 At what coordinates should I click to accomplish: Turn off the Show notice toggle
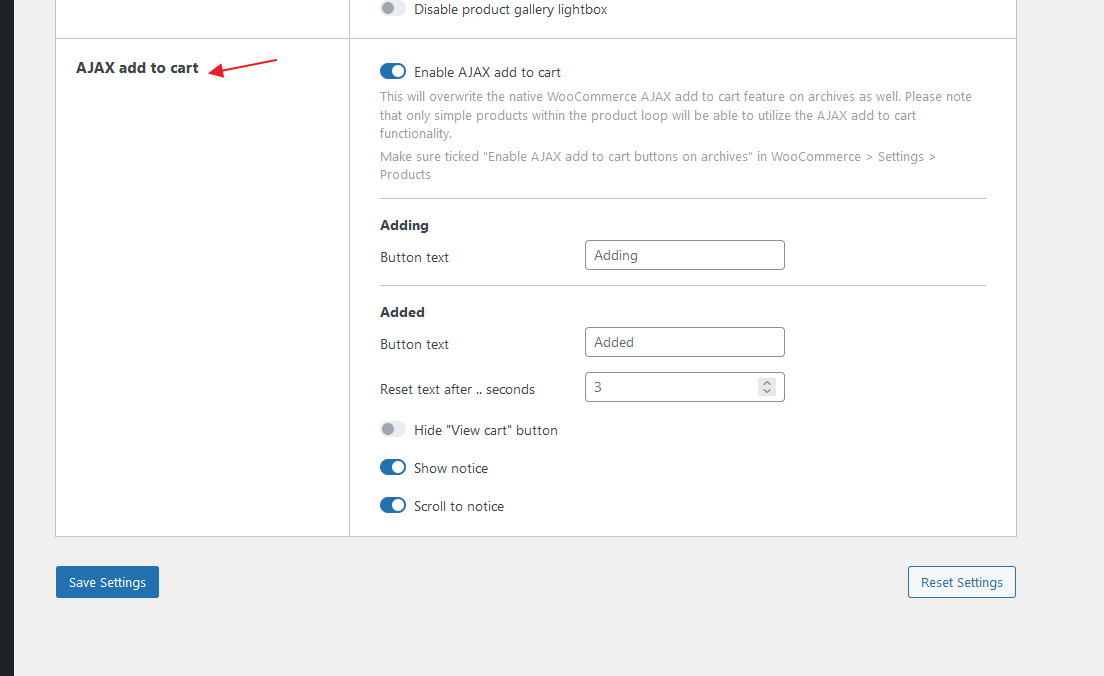click(393, 467)
